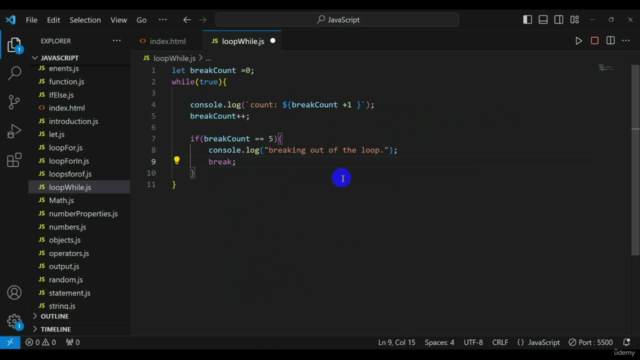Viewport: 640px width, 360px height.
Task: Click the editor vertical scrollbar
Action: click(x=635, y=159)
